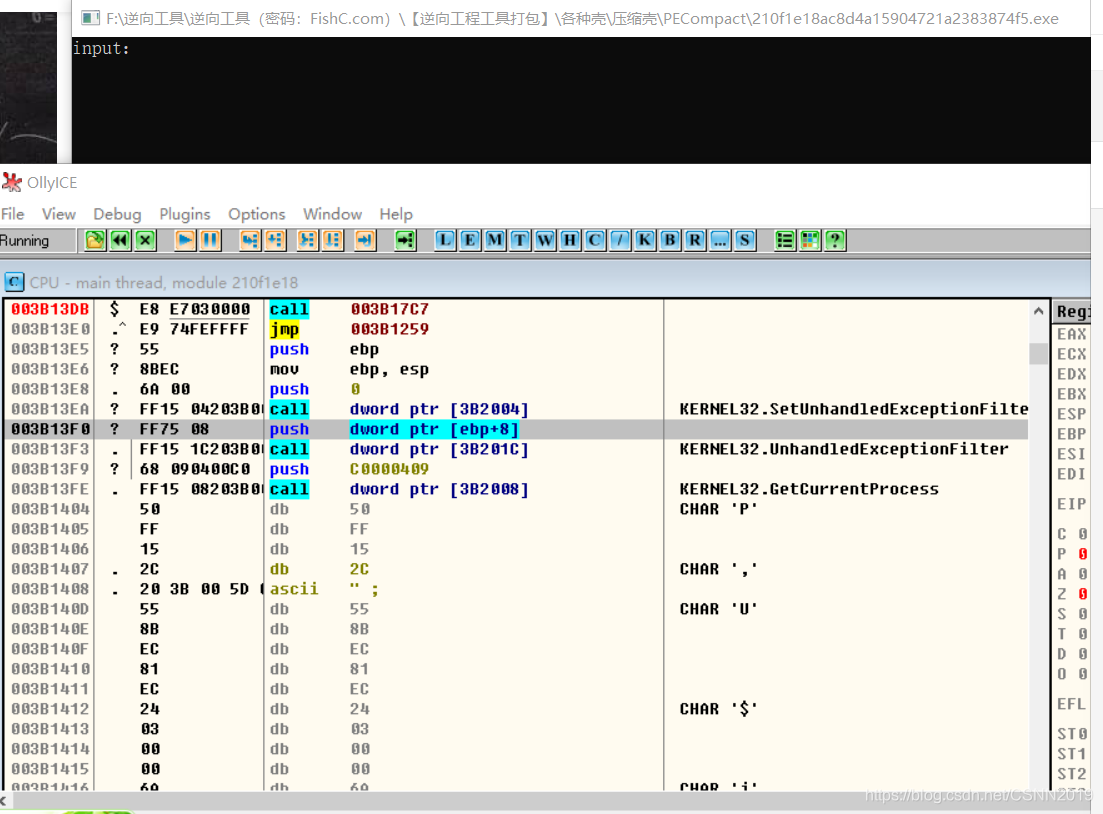This screenshot has height=814, width=1103.
Task: Toggle the P flag value
Action: click(x=1083, y=554)
